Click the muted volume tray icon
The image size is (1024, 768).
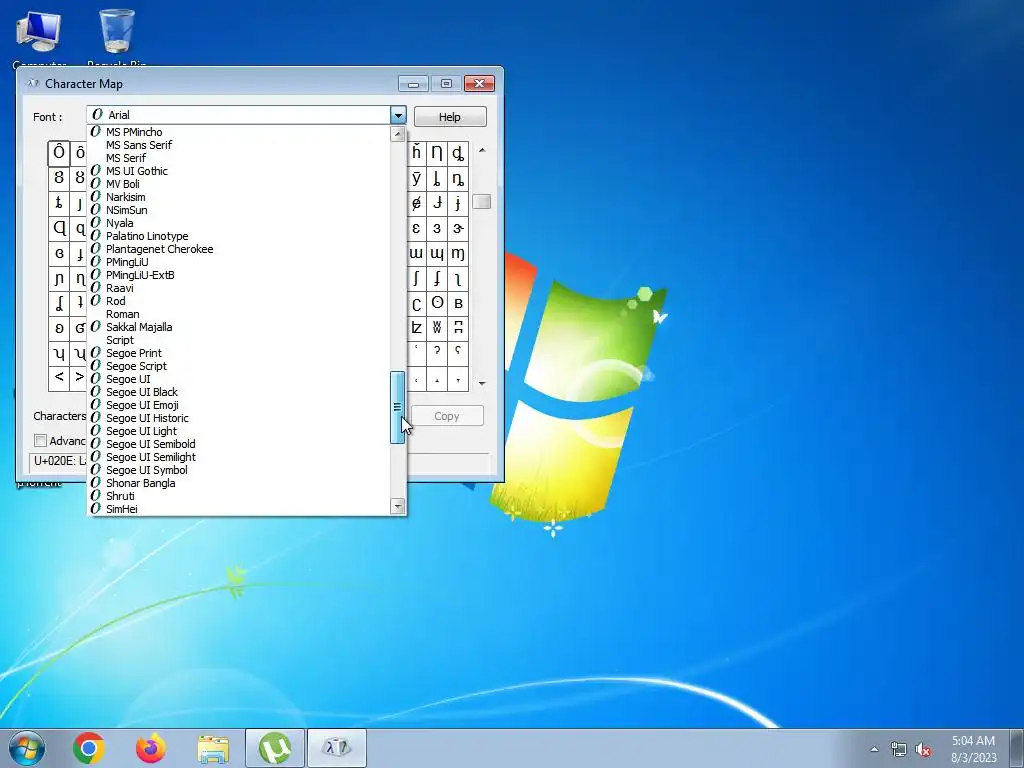[x=923, y=750]
